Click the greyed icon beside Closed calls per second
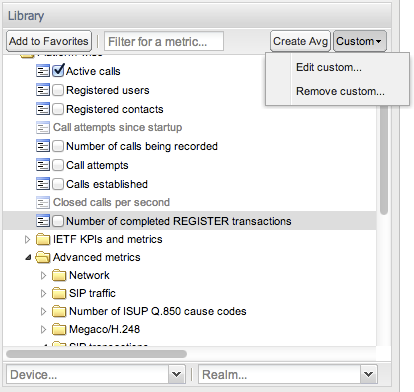Screen dimensions: 414x392 [43, 202]
